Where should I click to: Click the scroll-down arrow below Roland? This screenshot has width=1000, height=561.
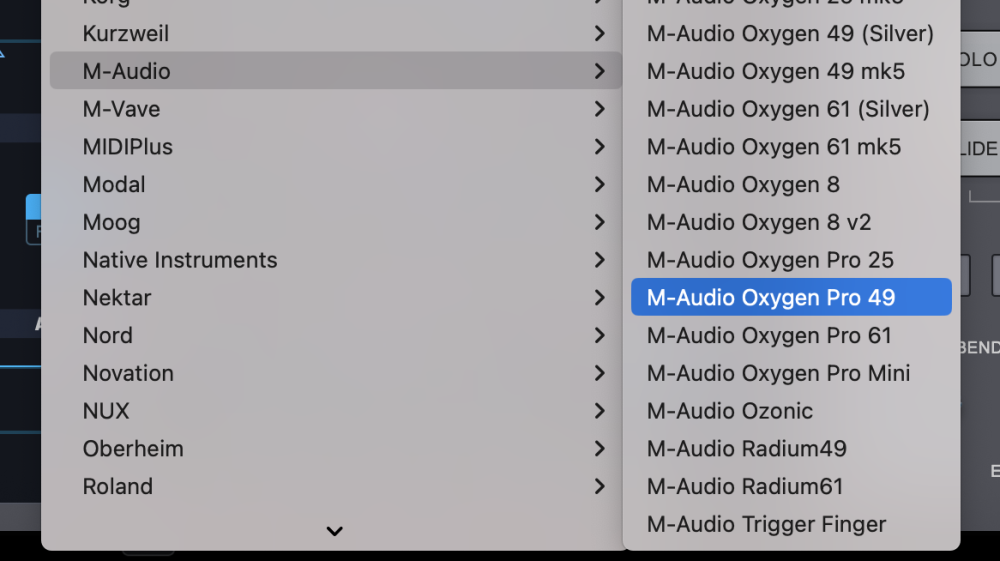(x=335, y=531)
